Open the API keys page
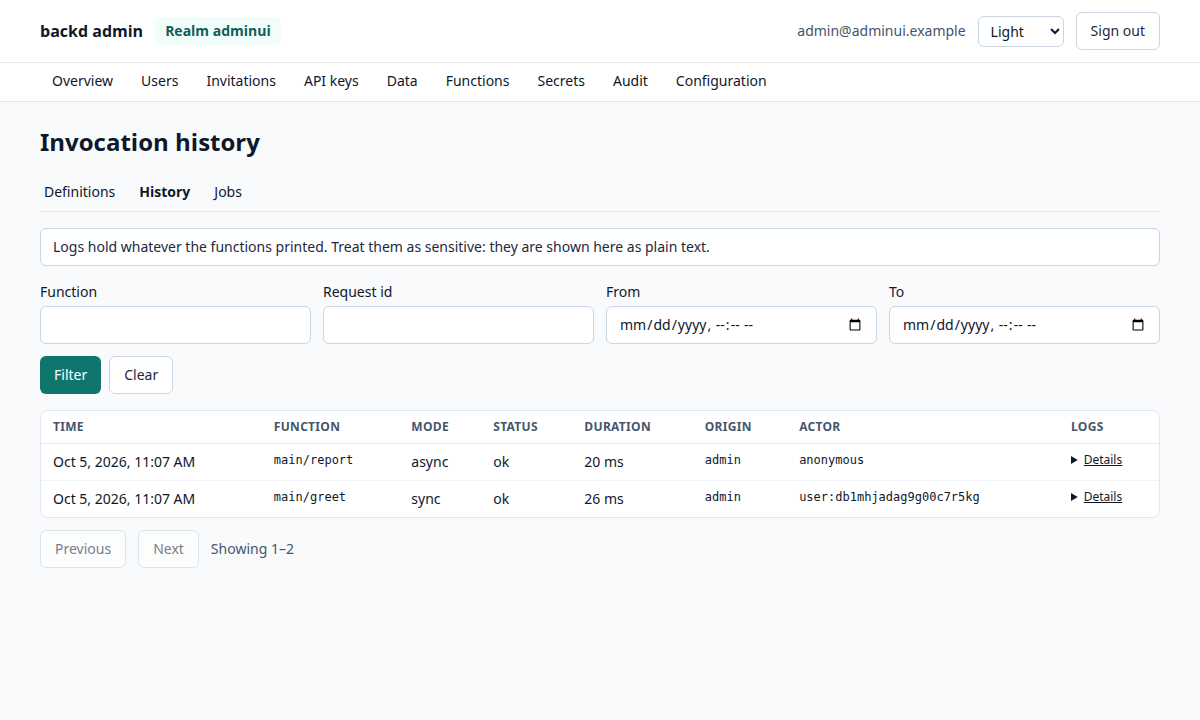This screenshot has width=1200, height=720. 331,81
